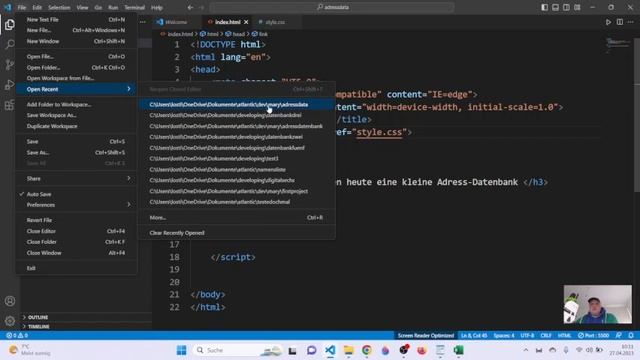
Task: Toggle the primary sidebar layout icon
Action: coord(544,7)
